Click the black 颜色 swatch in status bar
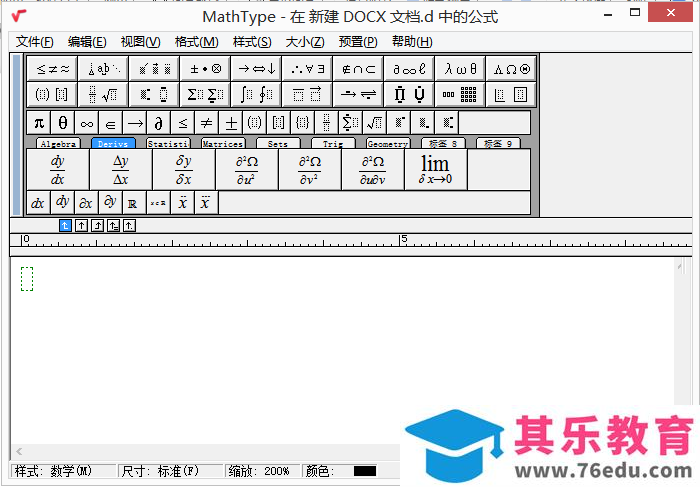Image resolution: width=700 pixels, height=487 pixels. coord(365,471)
